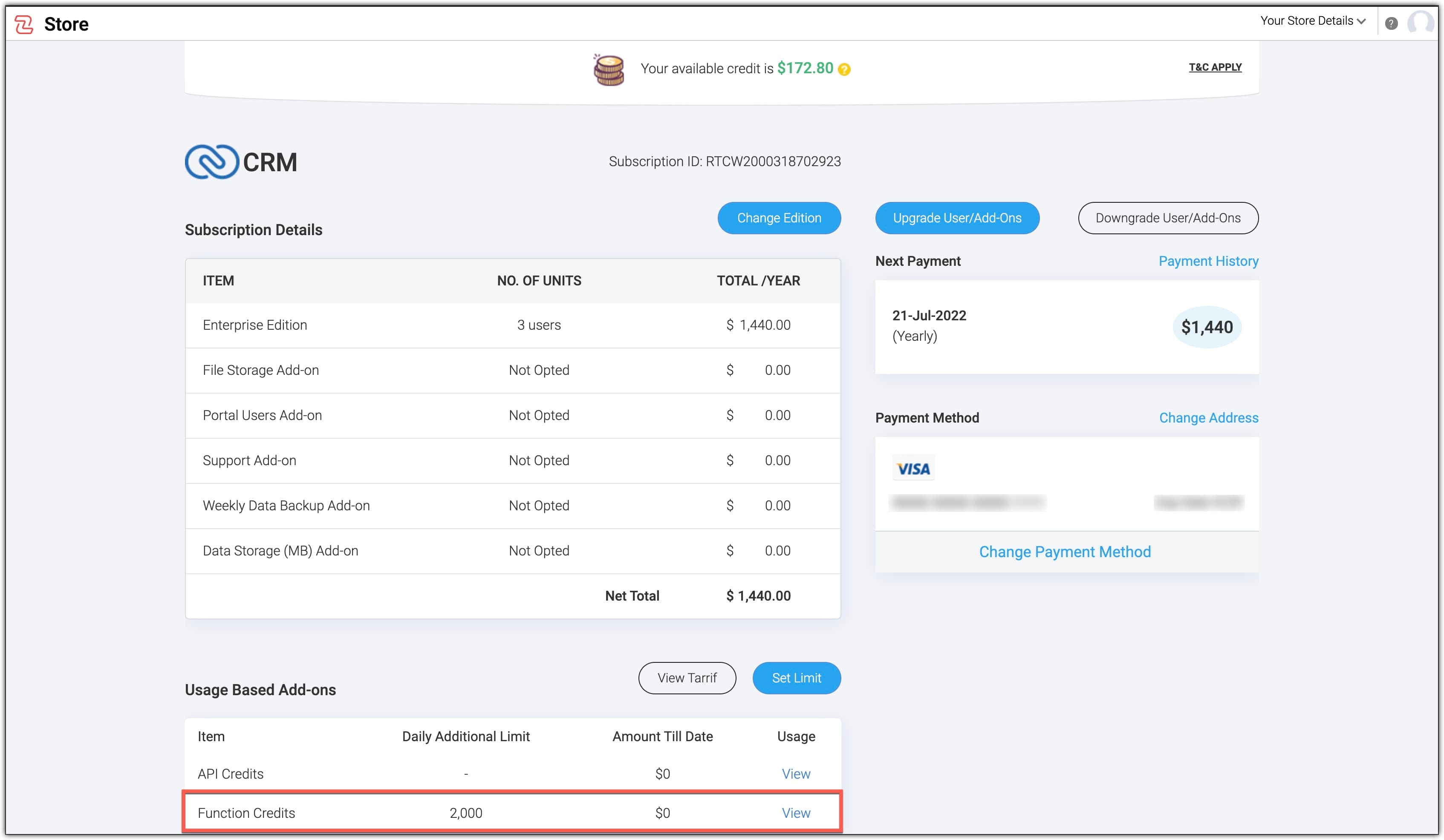This screenshot has width=1444, height=840.
Task: Click the Zoho Store logo icon
Action: 23,24
